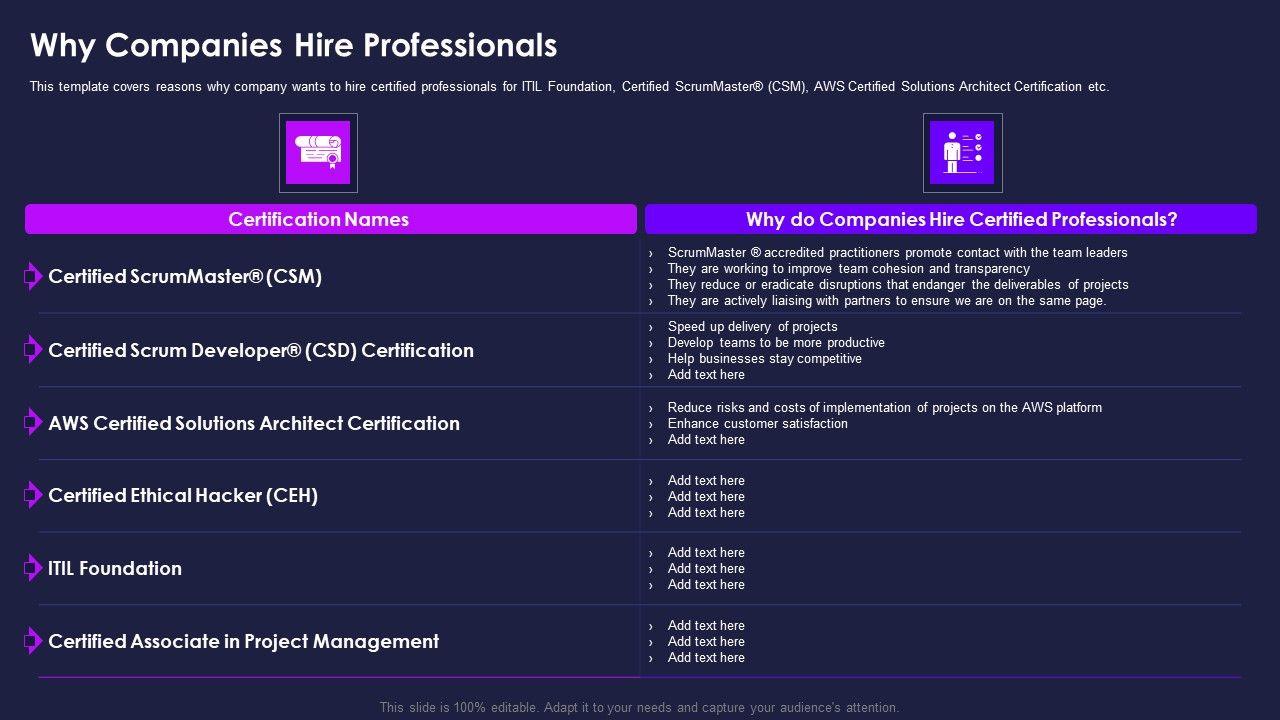Click the ITIL Foundation label

(x=115, y=568)
